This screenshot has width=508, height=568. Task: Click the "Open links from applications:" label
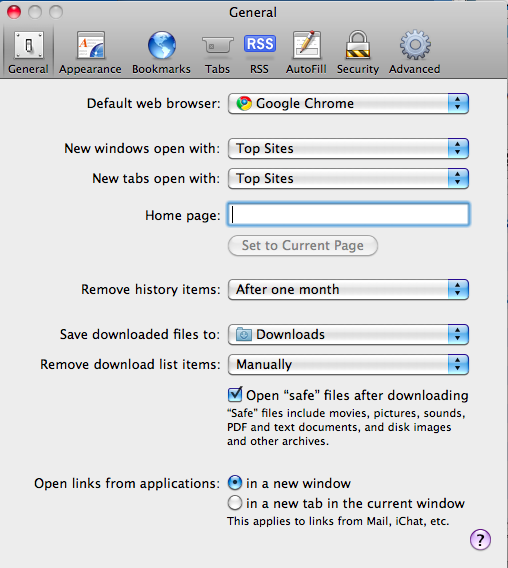[127, 484]
